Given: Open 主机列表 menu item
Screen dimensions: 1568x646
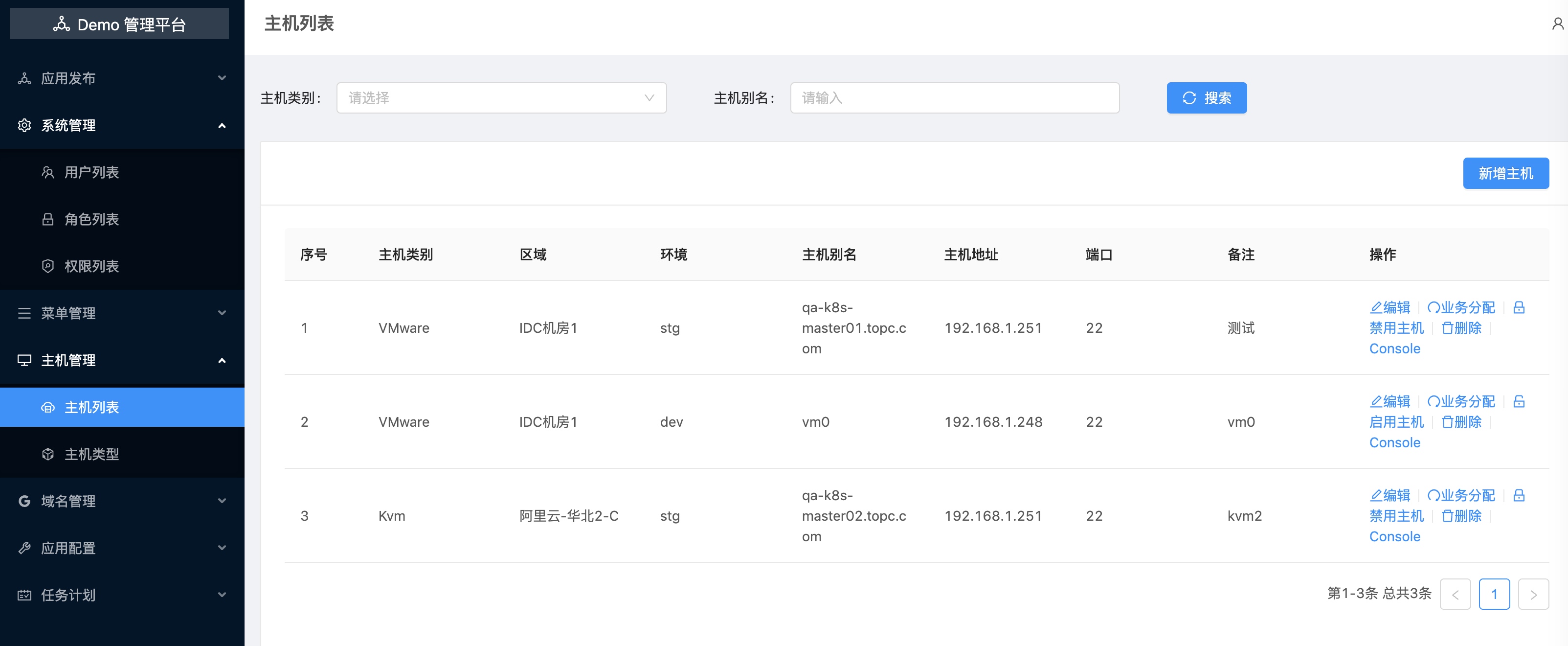Looking at the screenshot, I should pyautogui.click(x=91, y=407).
